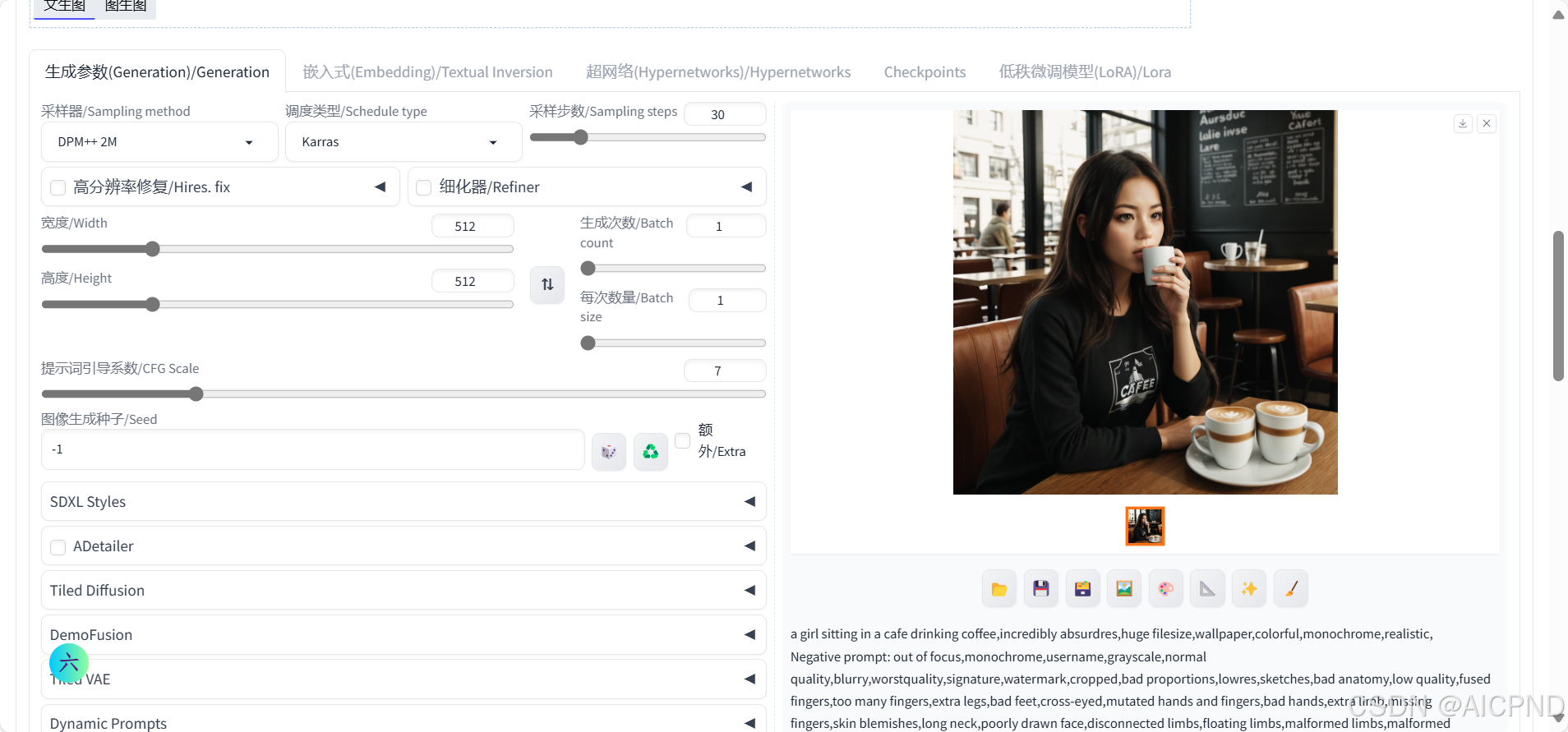Save the image with the floppy disk icon

pos(1041,589)
